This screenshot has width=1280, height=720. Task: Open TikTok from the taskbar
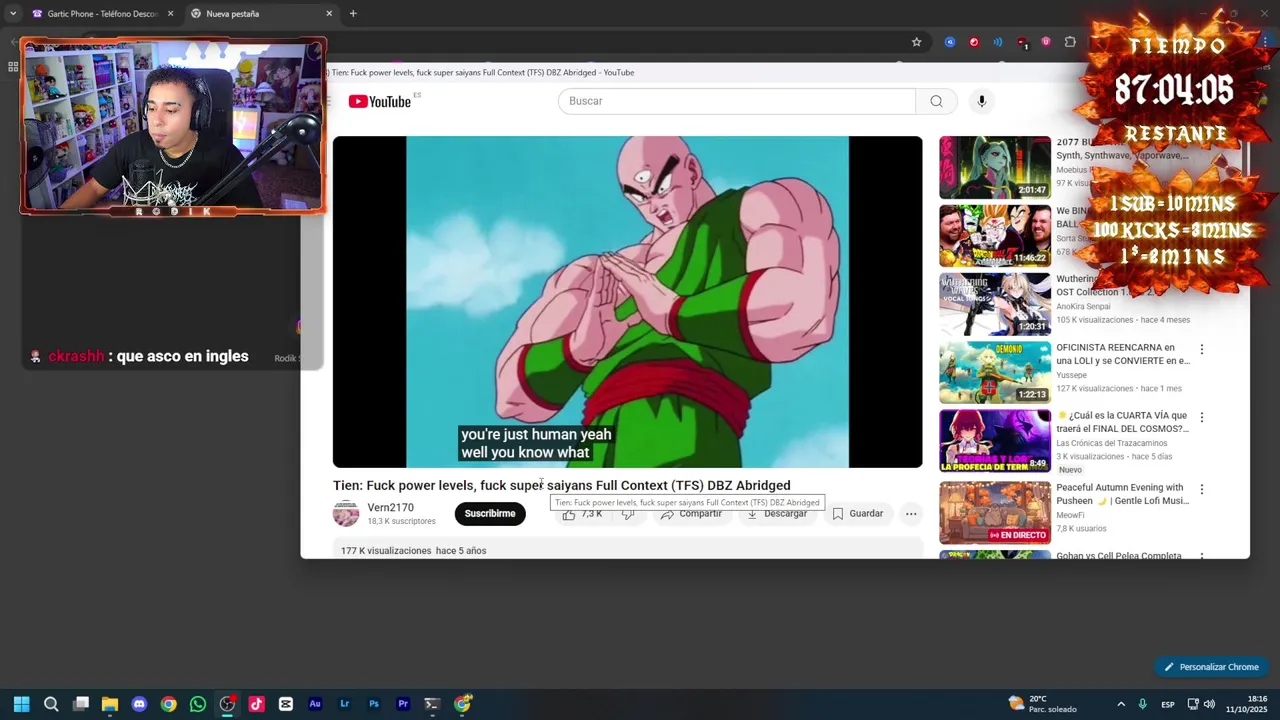click(256, 704)
